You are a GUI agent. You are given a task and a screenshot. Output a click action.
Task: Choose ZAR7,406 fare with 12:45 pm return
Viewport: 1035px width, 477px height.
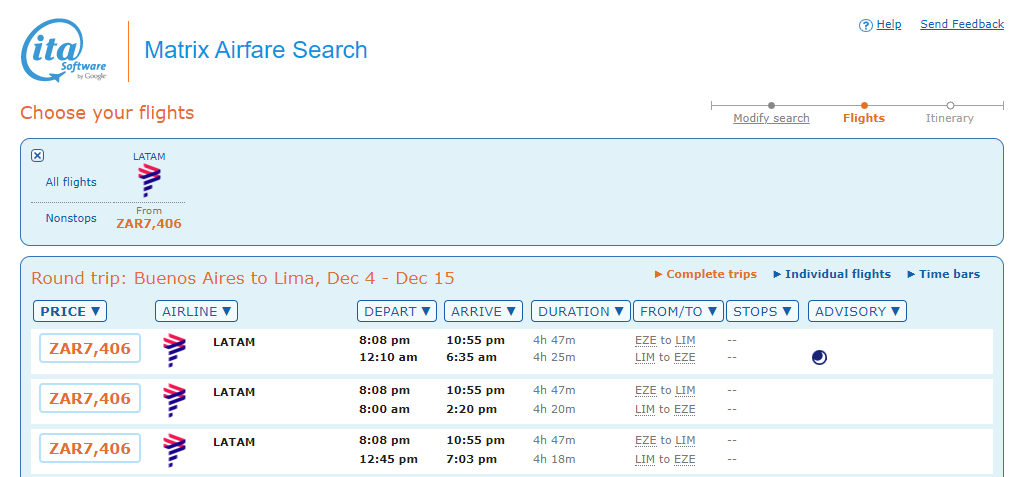coord(90,449)
